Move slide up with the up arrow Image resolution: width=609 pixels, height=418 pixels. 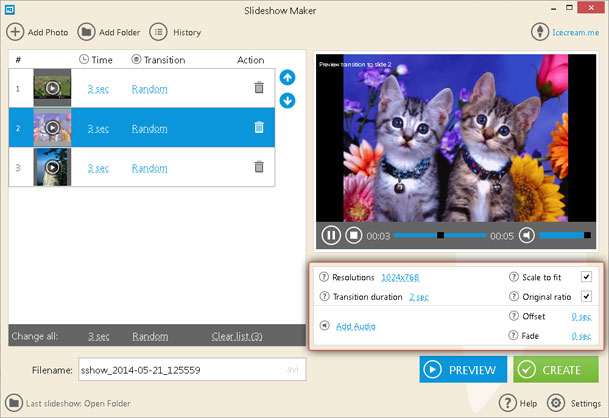[287, 77]
